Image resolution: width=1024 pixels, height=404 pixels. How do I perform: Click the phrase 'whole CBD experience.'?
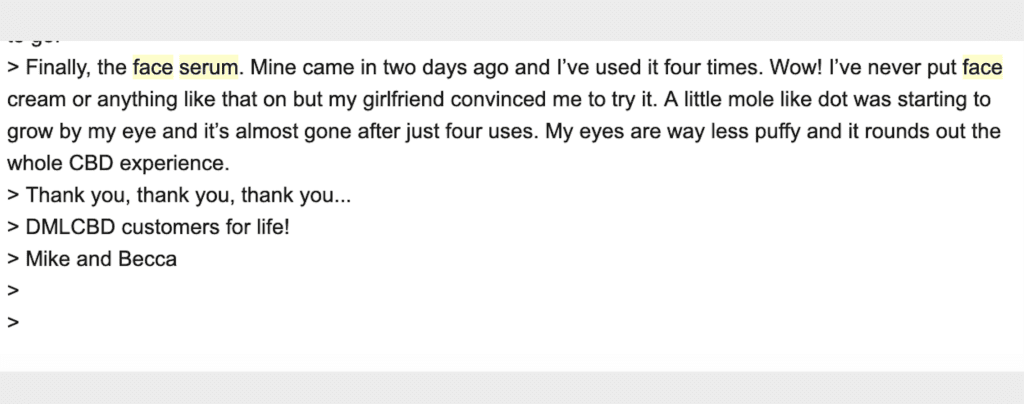tap(119, 163)
